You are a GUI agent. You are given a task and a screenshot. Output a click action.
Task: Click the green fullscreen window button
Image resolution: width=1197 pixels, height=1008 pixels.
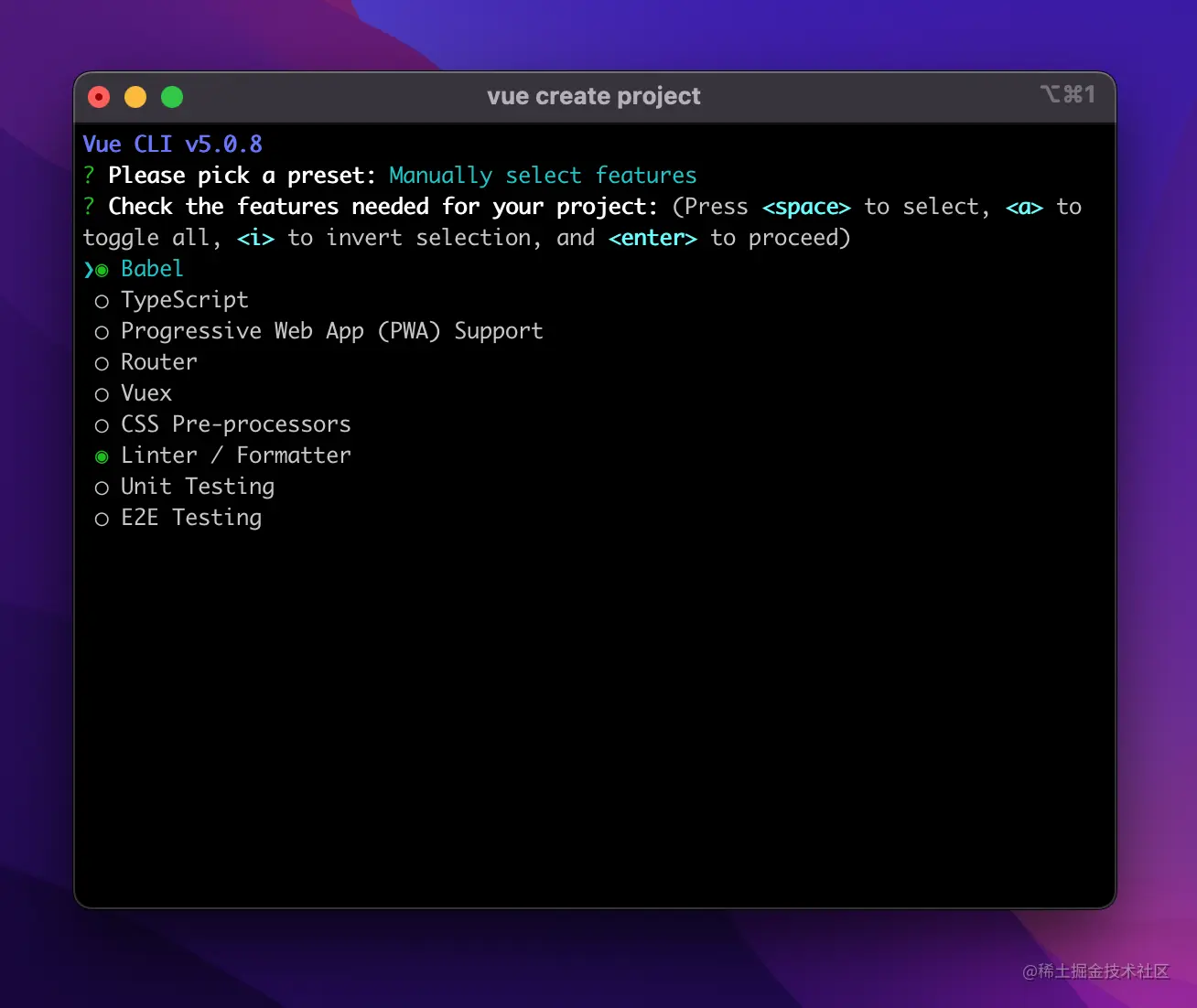[x=172, y=97]
